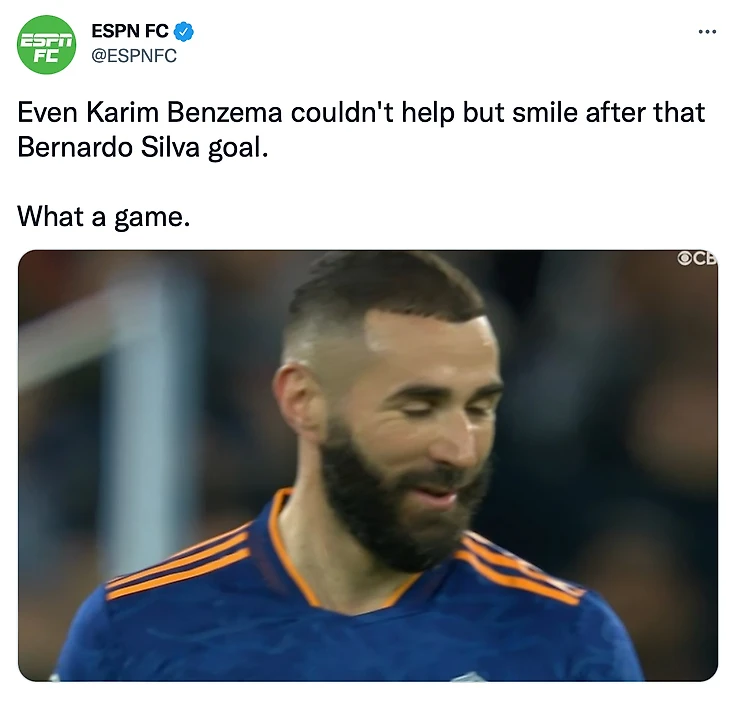The width and height of the screenshot is (730, 703).
Task: Open the Benzema video thumbnail
Action: (368, 466)
